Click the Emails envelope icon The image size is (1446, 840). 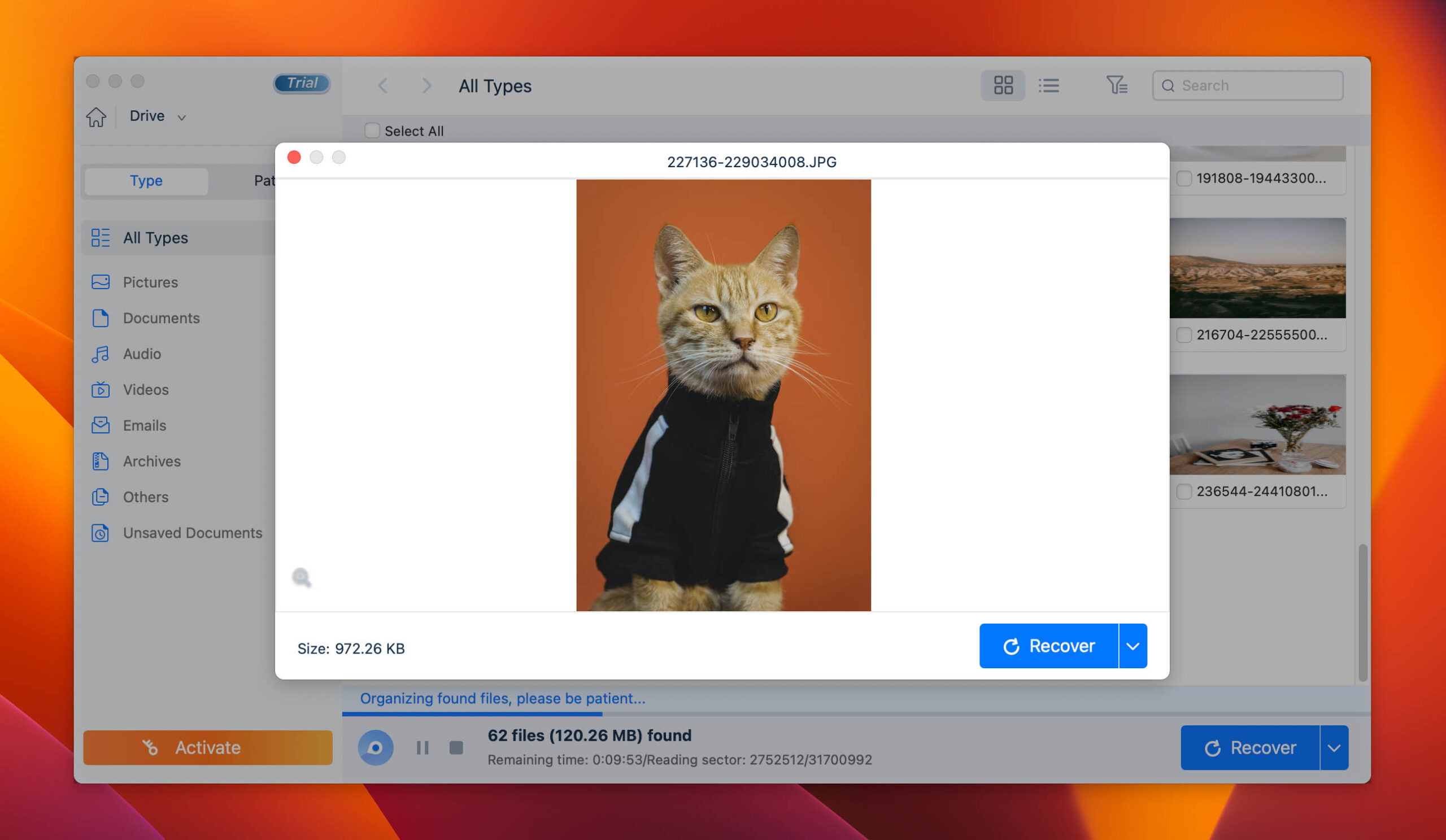click(x=101, y=425)
